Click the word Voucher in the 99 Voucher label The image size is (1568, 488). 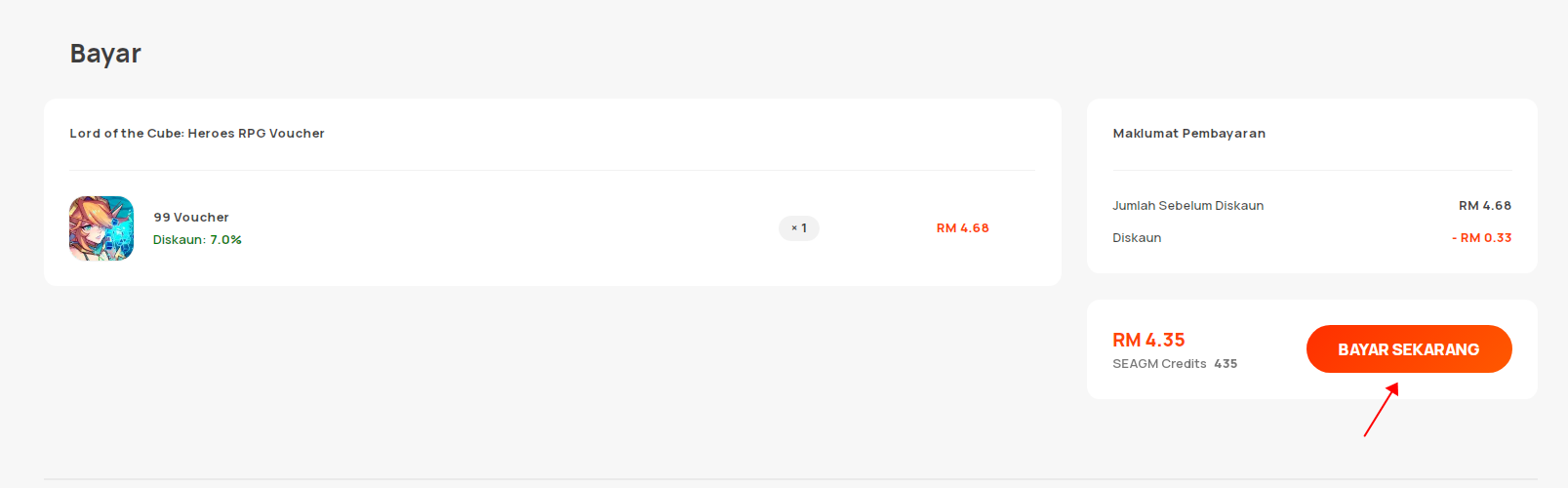click(x=201, y=218)
